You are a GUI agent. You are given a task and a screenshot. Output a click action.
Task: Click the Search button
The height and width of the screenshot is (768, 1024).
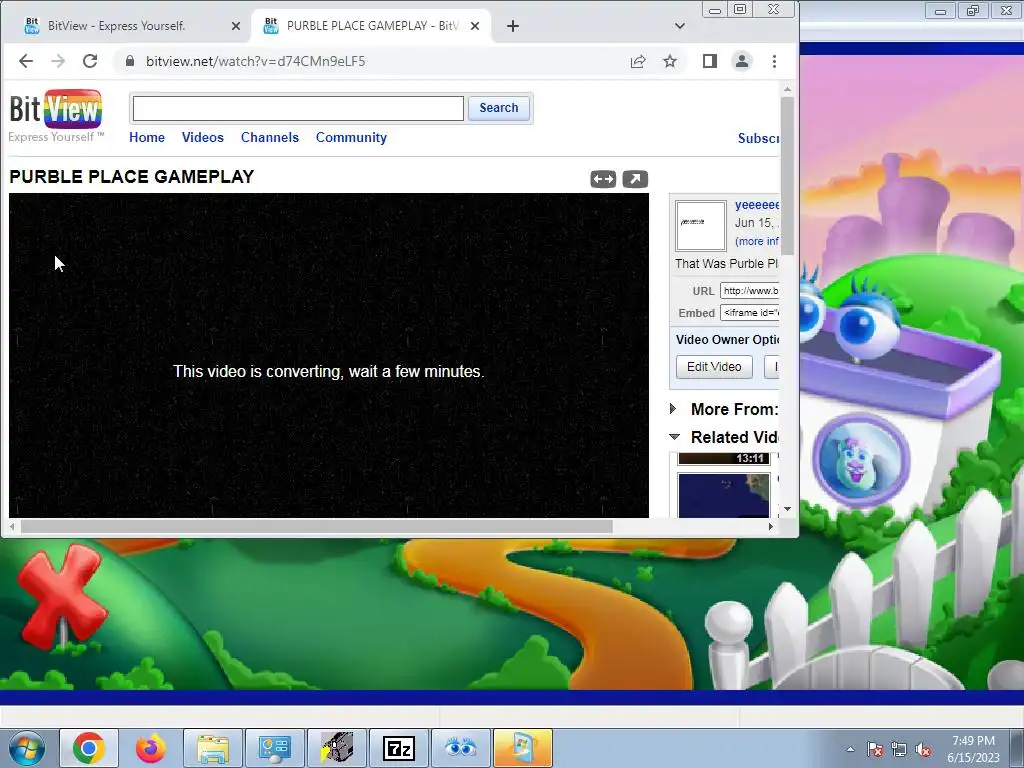click(499, 108)
